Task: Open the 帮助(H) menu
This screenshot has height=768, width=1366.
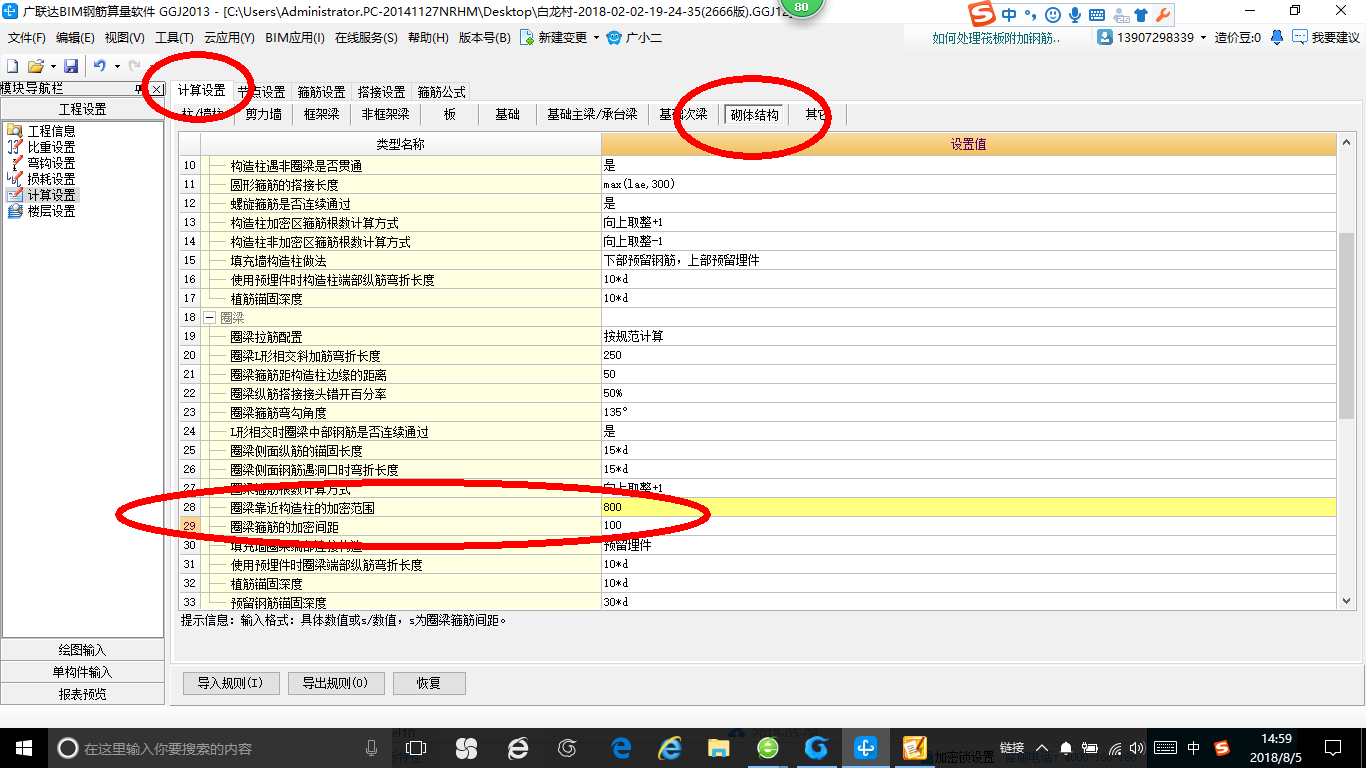Action: click(x=428, y=38)
